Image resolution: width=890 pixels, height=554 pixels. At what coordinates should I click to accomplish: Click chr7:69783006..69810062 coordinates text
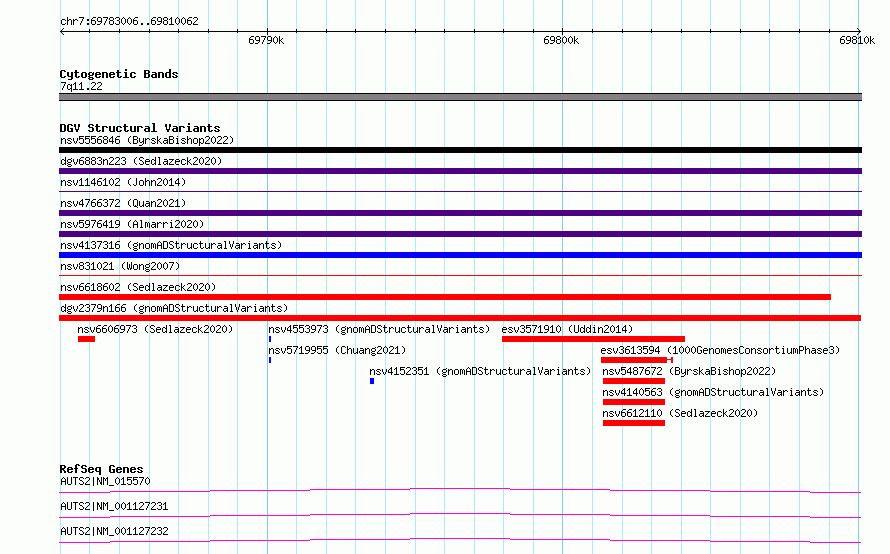click(129, 21)
